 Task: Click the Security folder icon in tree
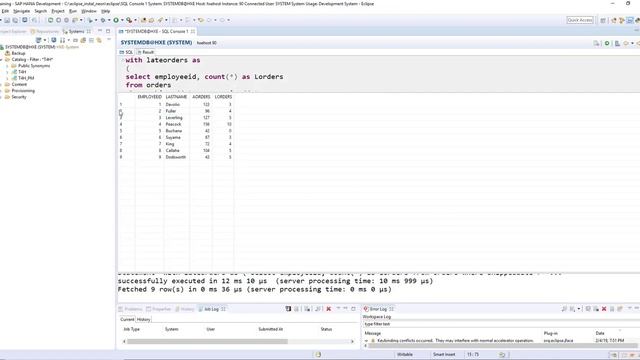[x=7, y=97]
